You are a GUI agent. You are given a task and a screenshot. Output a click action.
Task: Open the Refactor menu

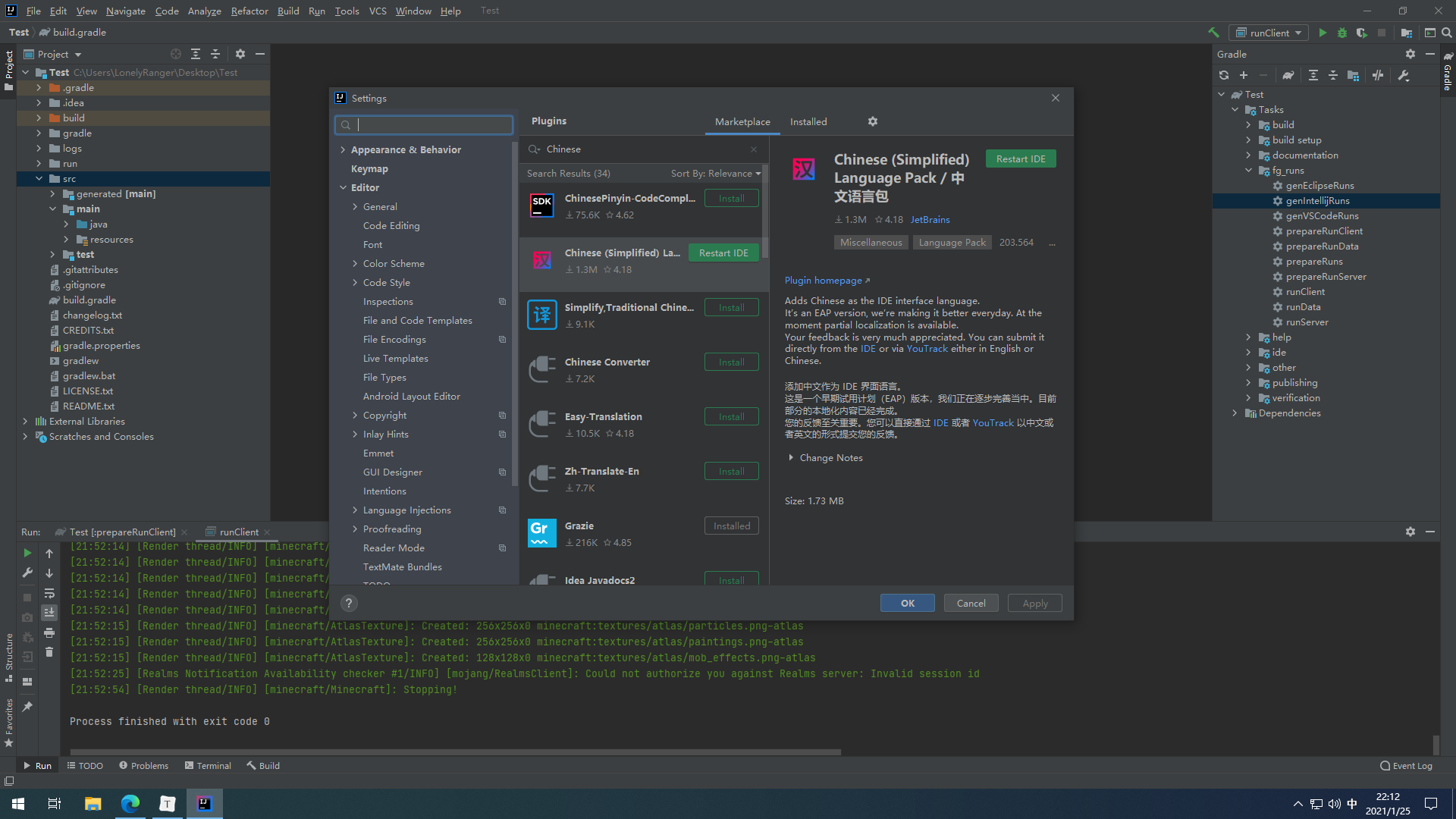[249, 11]
